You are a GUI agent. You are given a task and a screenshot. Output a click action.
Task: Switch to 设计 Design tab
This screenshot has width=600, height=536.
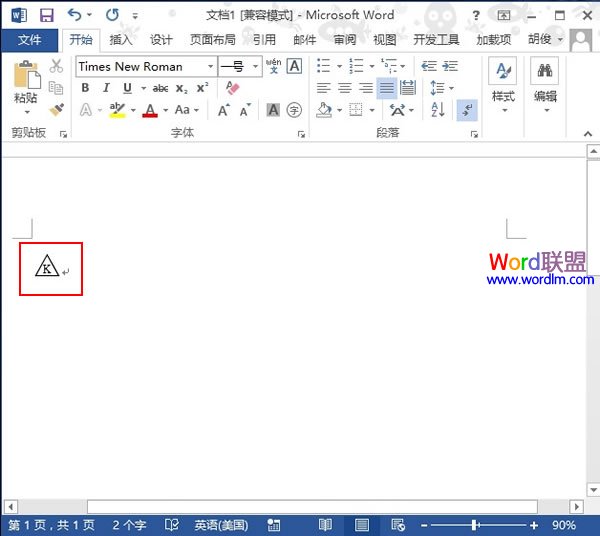161,40
